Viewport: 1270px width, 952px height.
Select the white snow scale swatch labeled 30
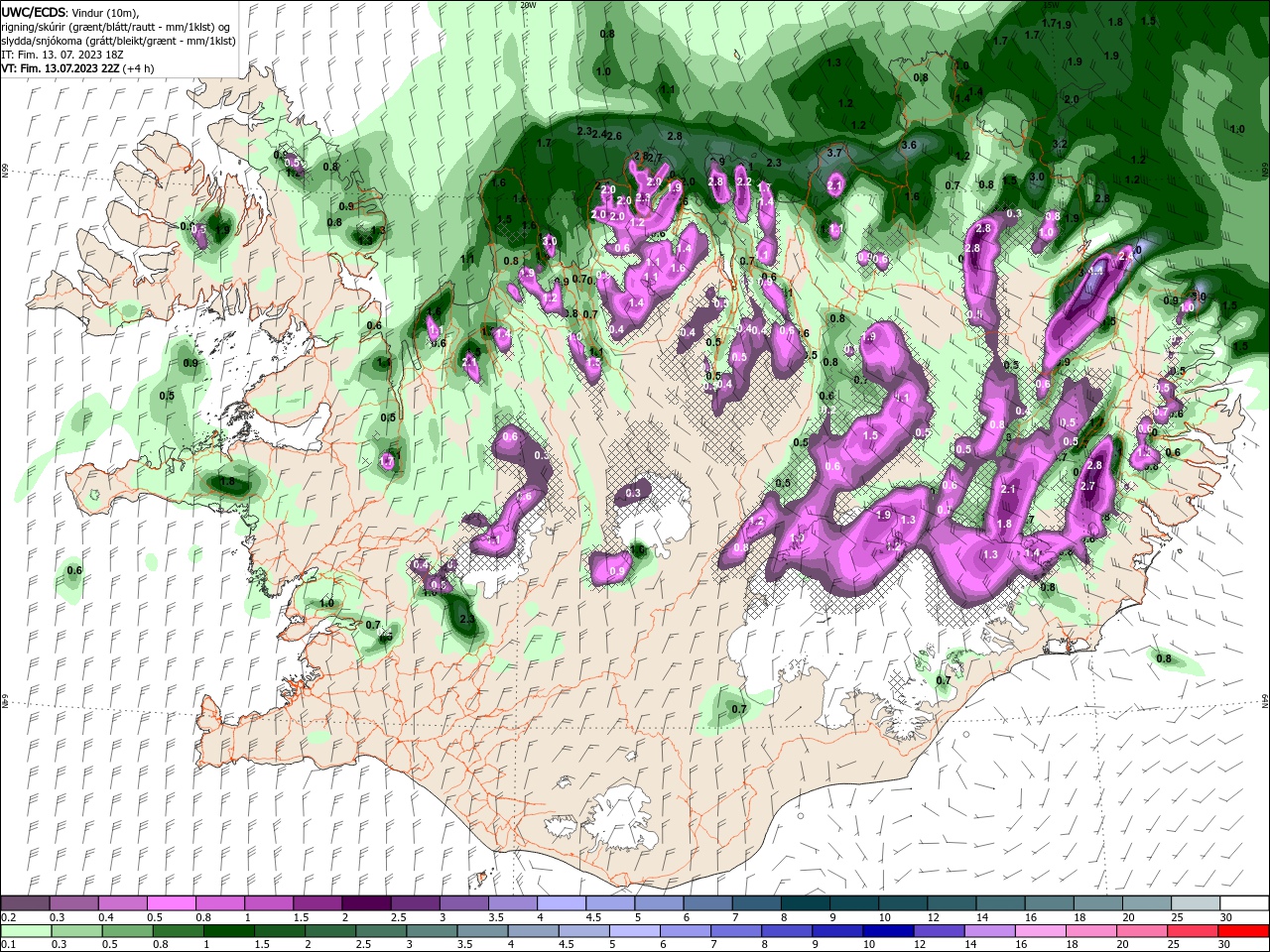1244,903
